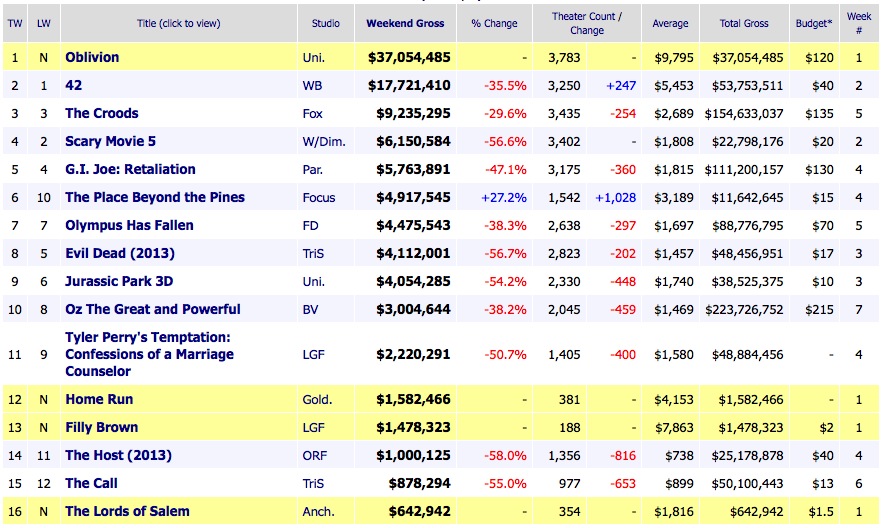The height and width of the screenshot is (528, 883).
Task: View Evil Dead (2013) details
Action: (x=118, y=254)
